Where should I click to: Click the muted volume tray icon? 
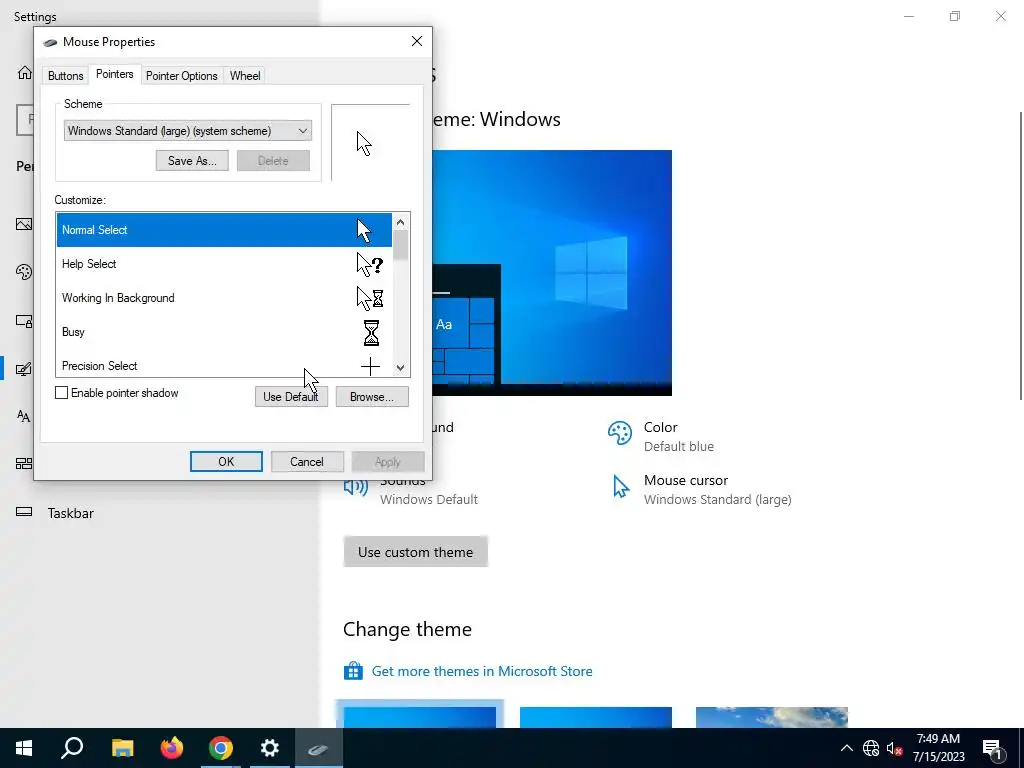895,748
